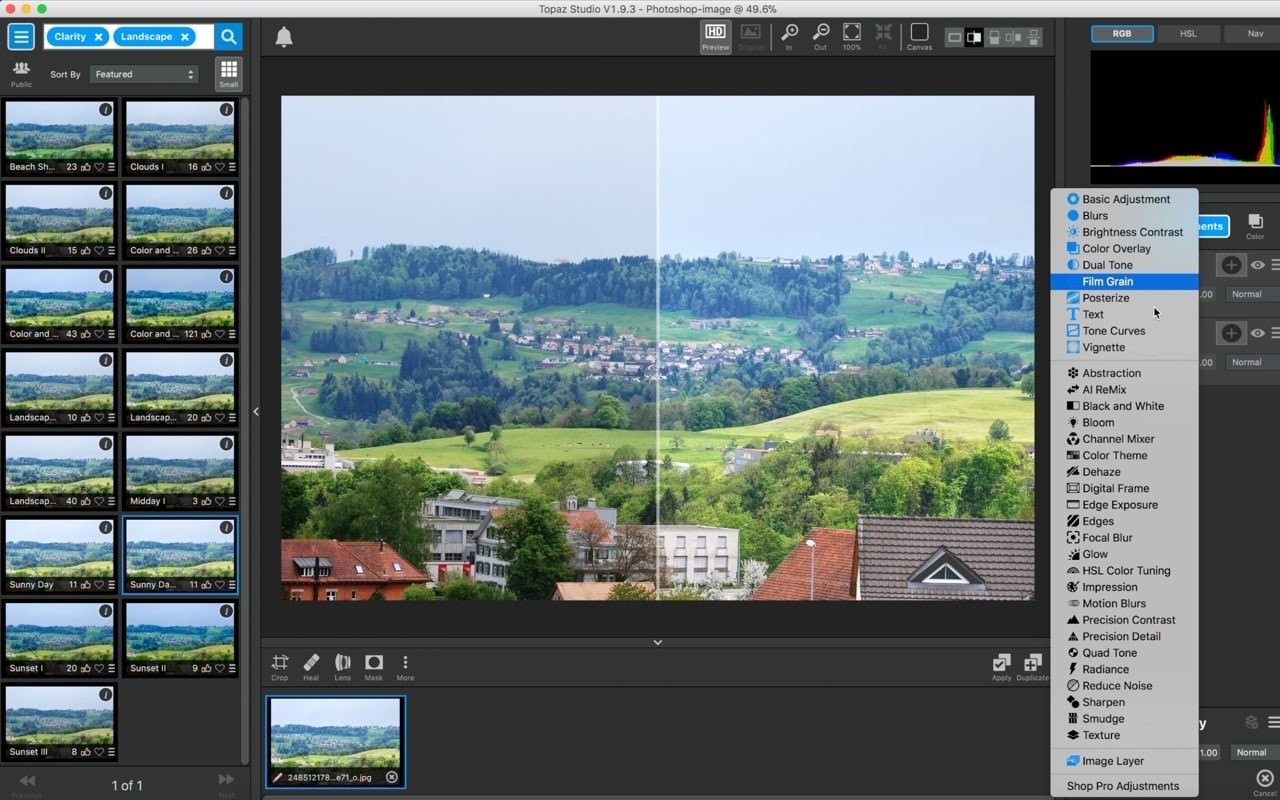1280x800 pixels.
Task: Click the edit pencil on filmstrip image
Action: coord(278,777)
